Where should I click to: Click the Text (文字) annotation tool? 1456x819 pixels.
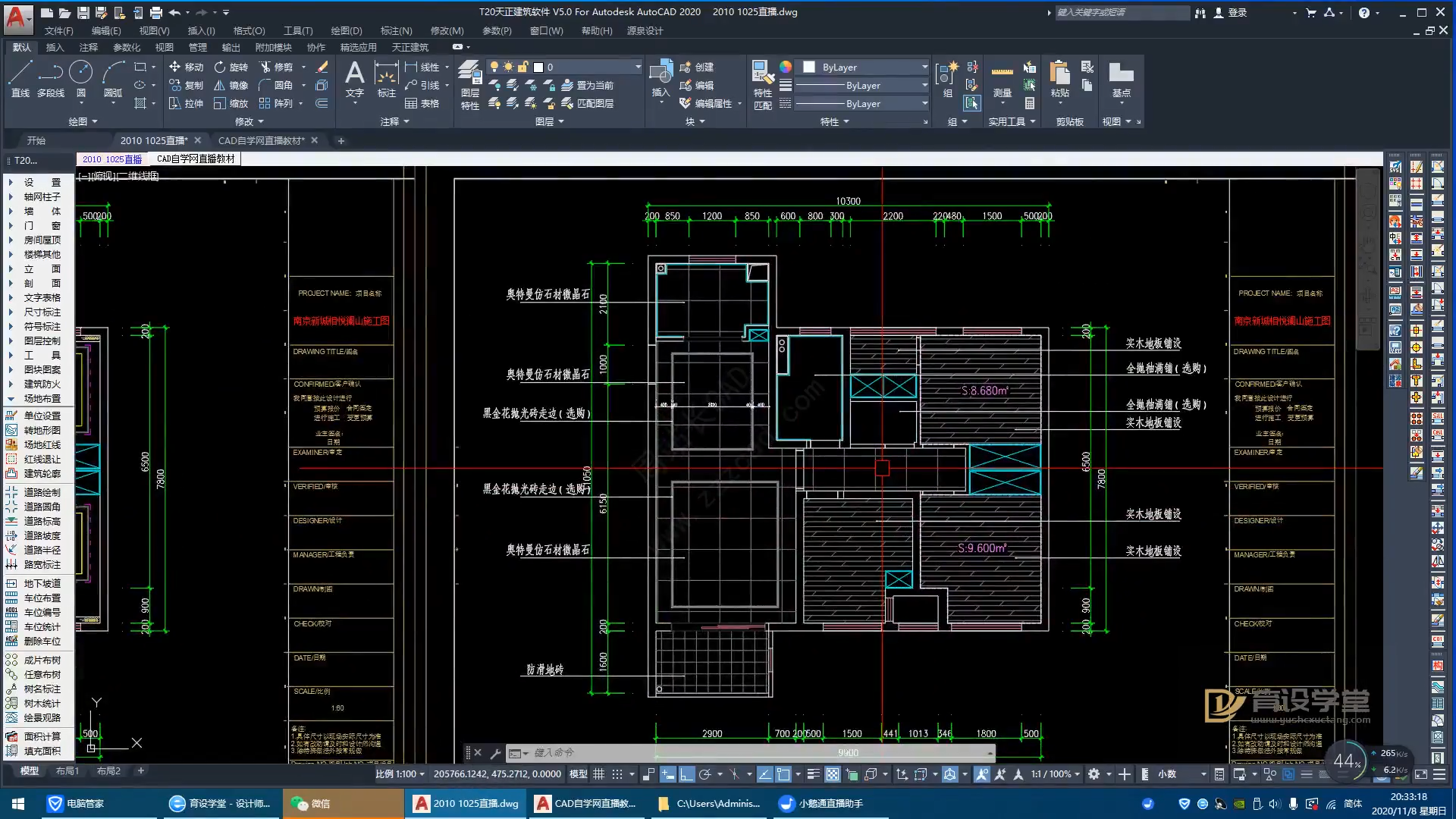pyautogui.click(x=354, y=80)
